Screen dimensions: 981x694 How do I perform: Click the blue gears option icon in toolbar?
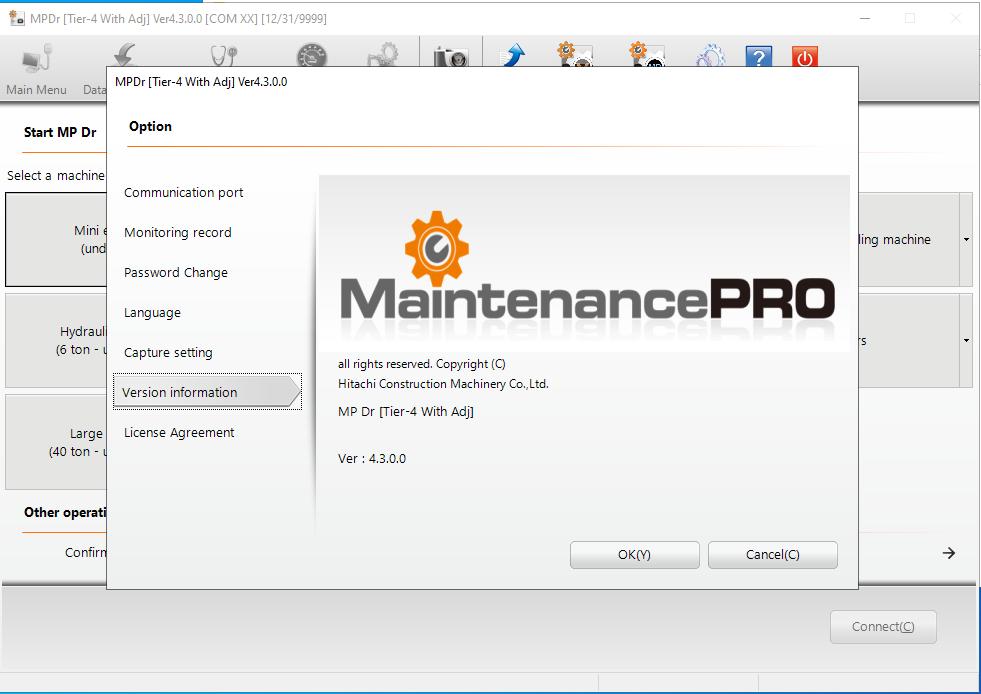(711, 55)
